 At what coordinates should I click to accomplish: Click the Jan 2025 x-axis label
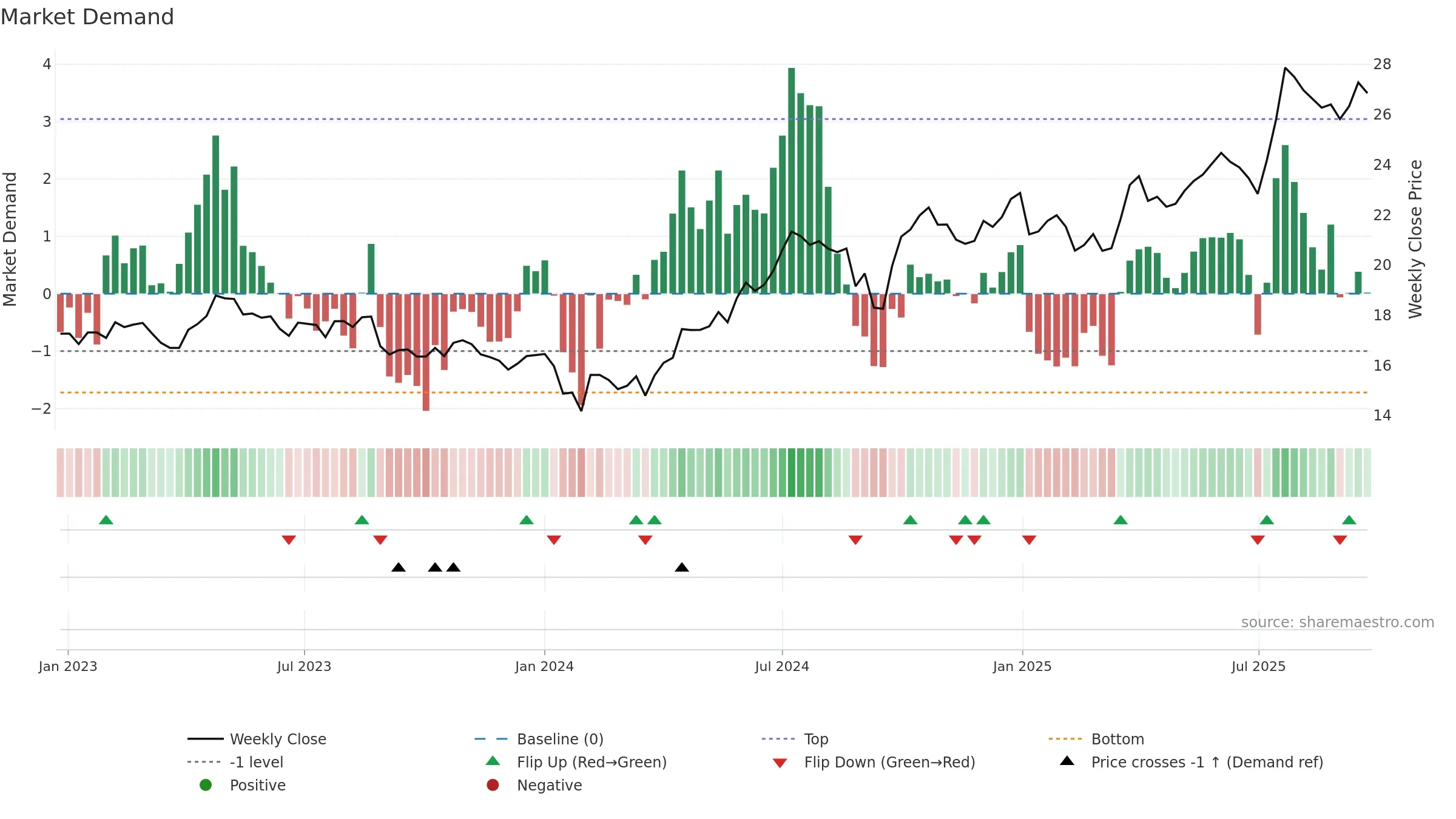pos(1022,666)
